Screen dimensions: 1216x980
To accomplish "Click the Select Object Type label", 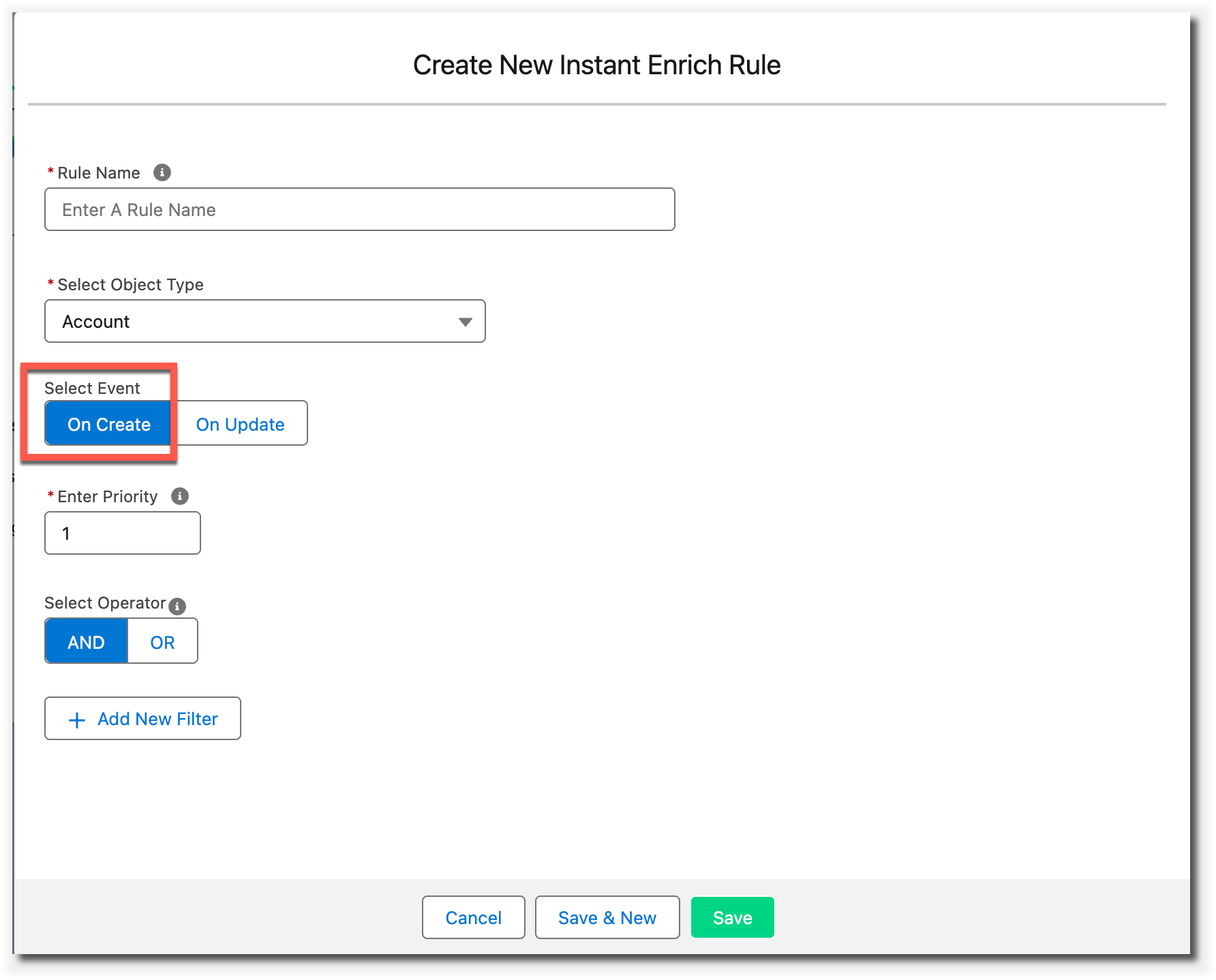I will coord(130,285).
